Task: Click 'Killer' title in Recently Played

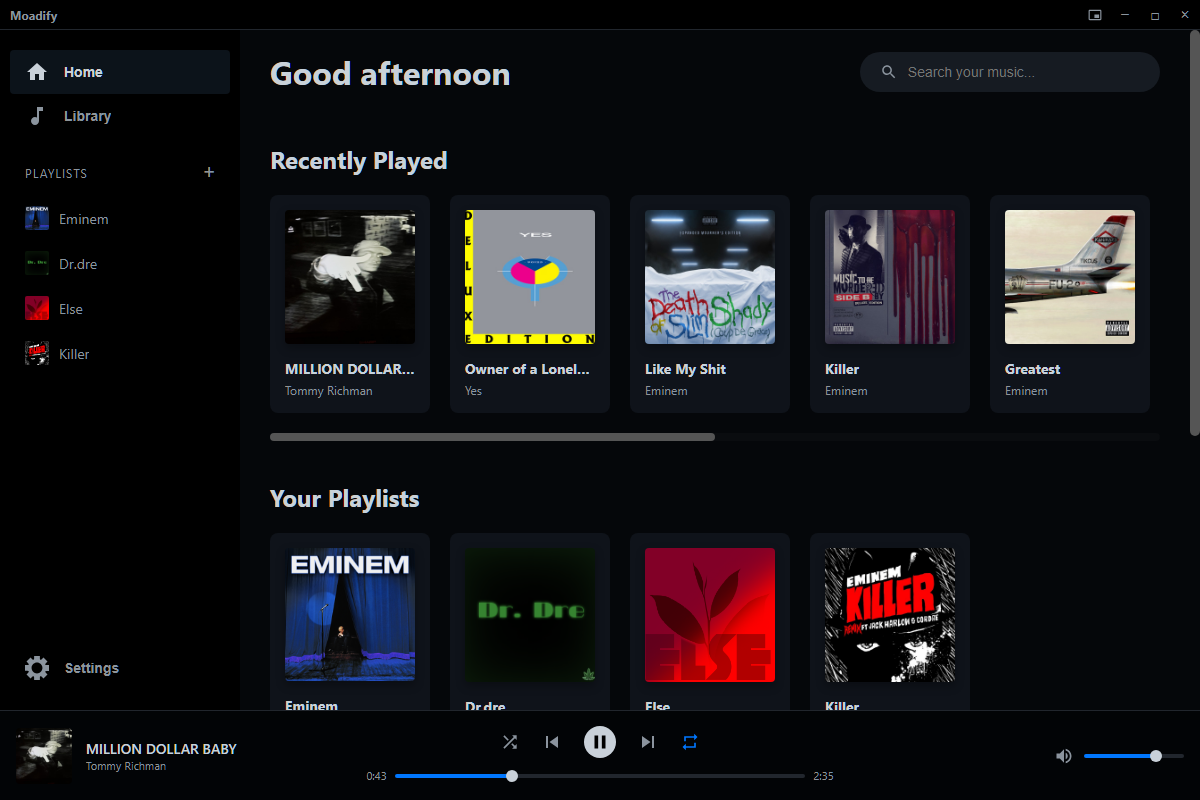Action: coord(842,369)
